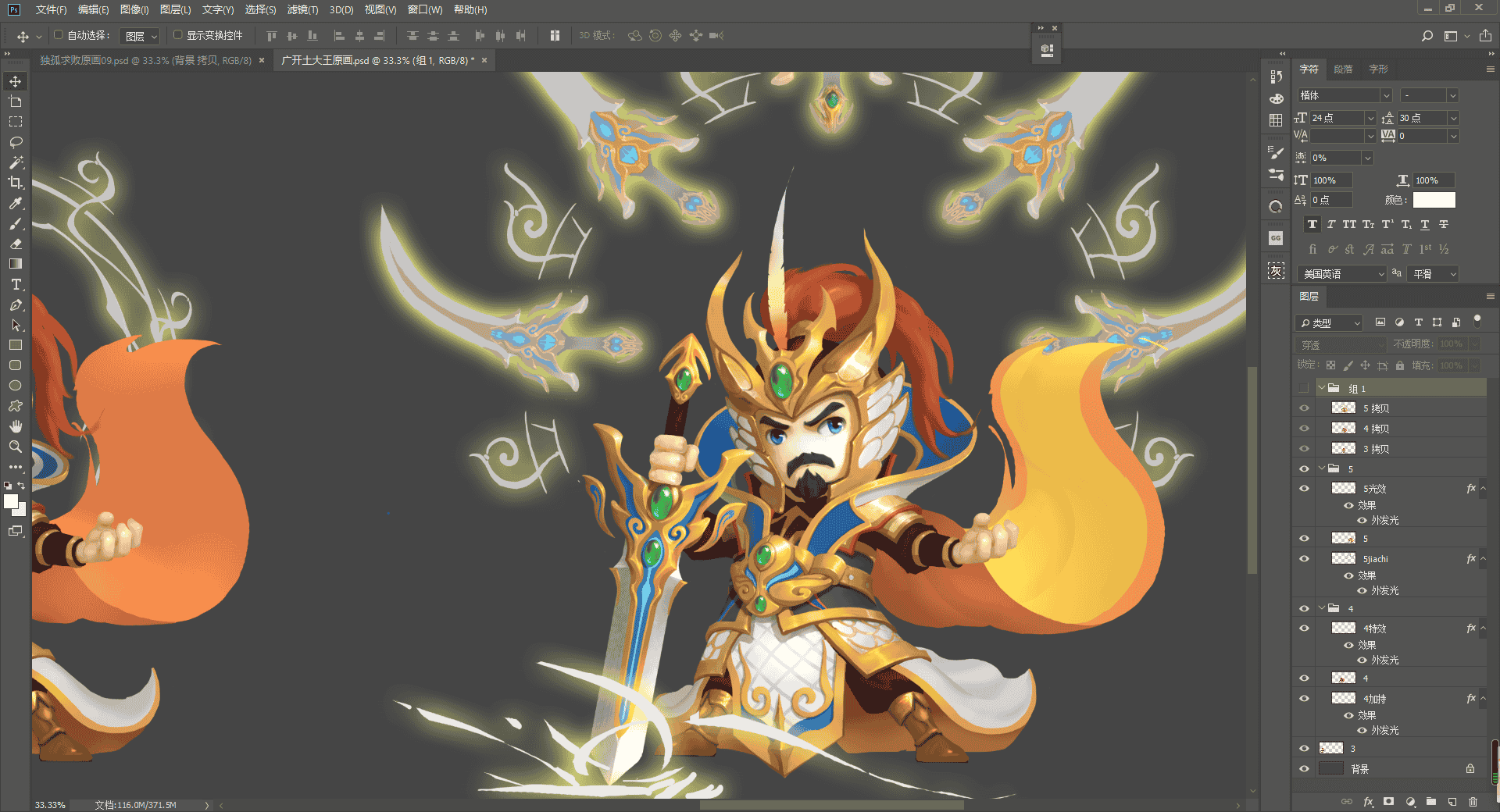1500x812 pixels.
Task: Choose the Eyedropper tool
Action: point(16,203)
